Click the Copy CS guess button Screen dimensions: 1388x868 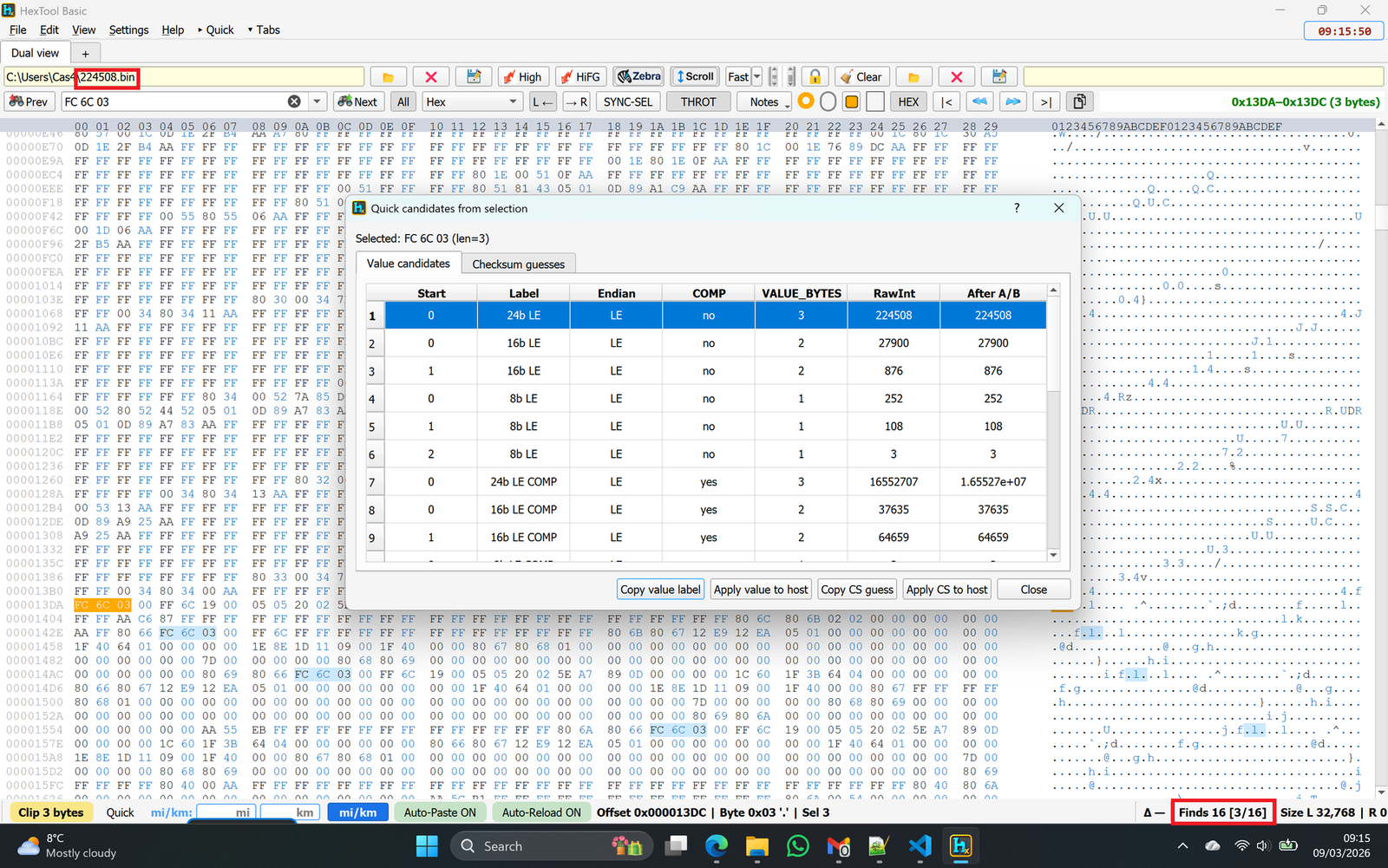pos(856,589)
